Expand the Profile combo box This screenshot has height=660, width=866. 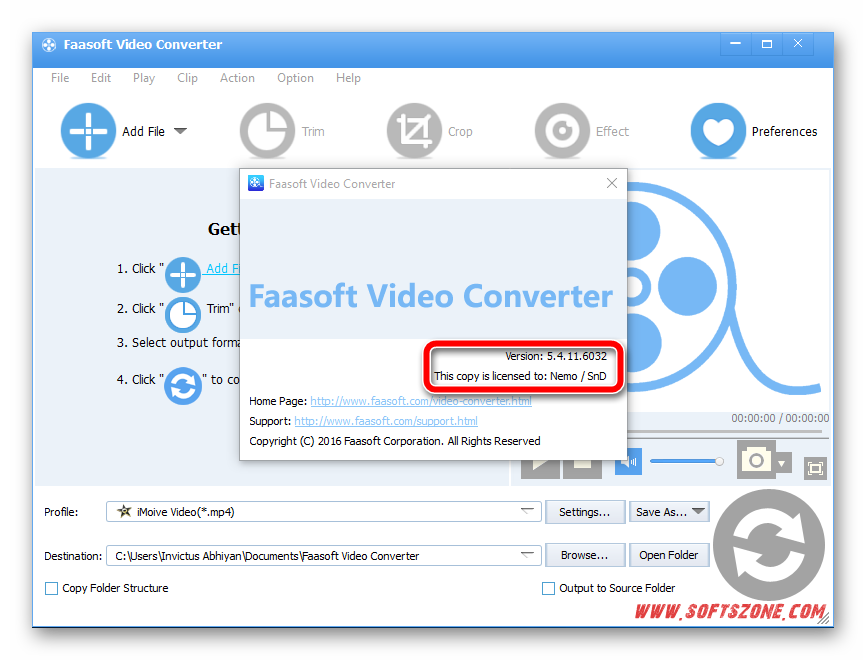pyautogui.click(x=529, y=511)
